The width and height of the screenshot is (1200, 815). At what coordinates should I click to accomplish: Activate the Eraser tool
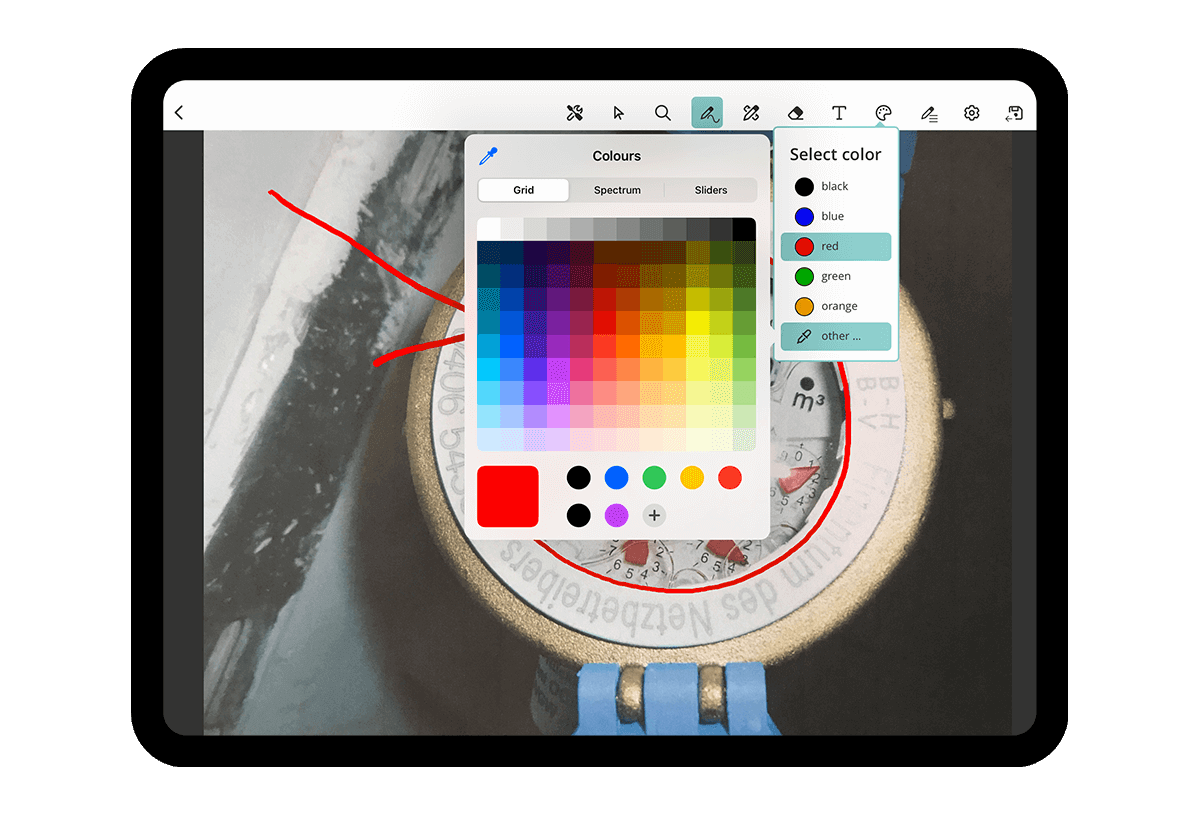[x=795, y=113]
